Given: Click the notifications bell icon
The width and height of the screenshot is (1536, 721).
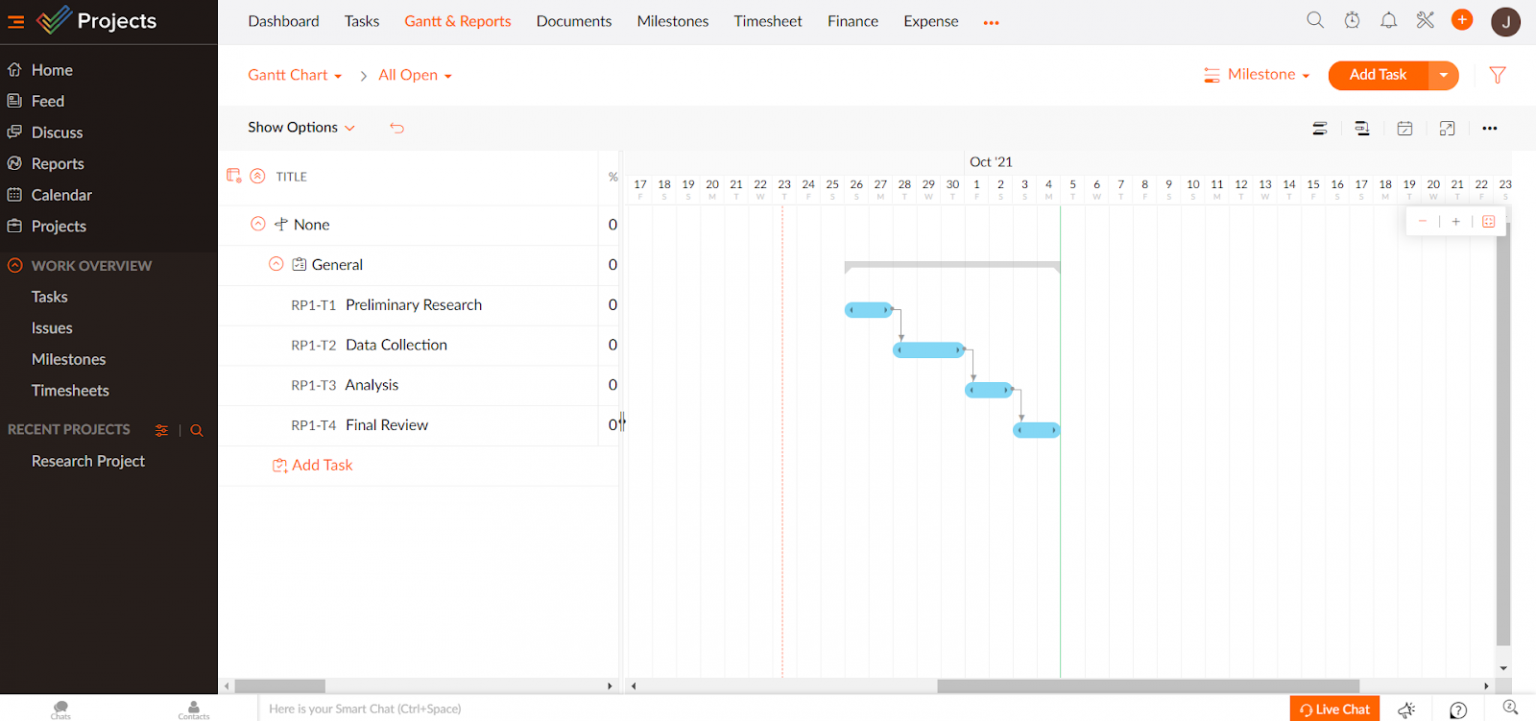Looking at the screenshot, I should click(1388, 19).
